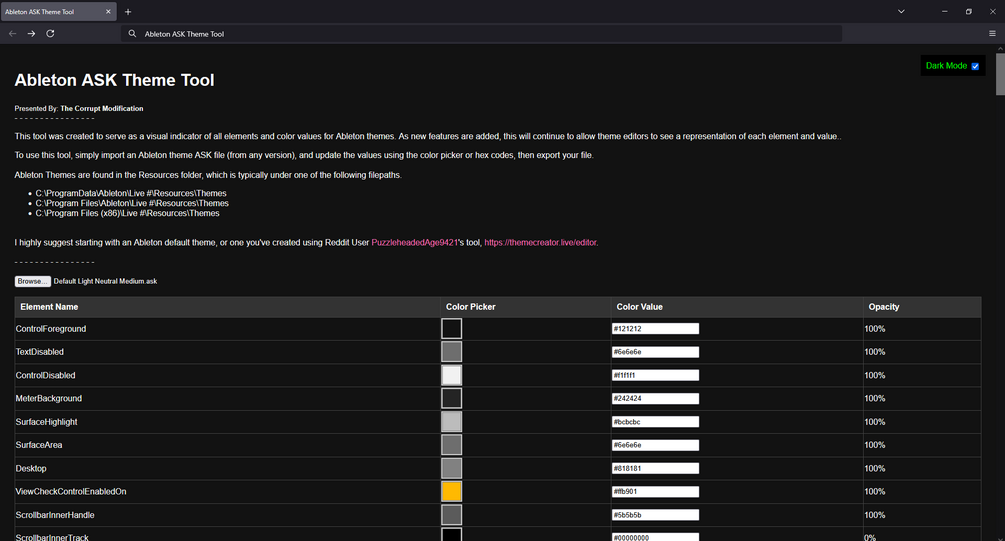Open the PuzzleheadedAge9421 Reddit user link
Viewport: 1005px width, 541px height.
point(415,242)
